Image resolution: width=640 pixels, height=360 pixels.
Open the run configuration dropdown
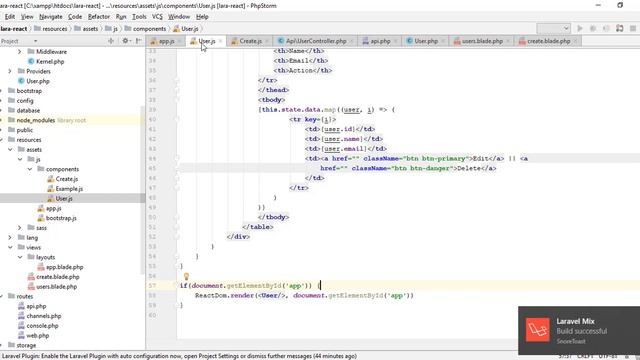click(553, 28)
